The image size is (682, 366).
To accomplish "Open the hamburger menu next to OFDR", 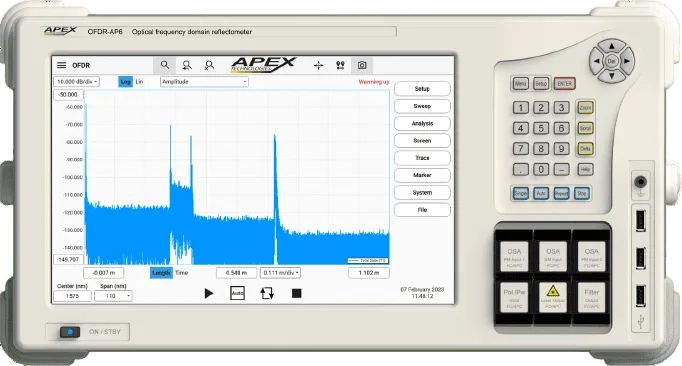I will click(62, 65).
